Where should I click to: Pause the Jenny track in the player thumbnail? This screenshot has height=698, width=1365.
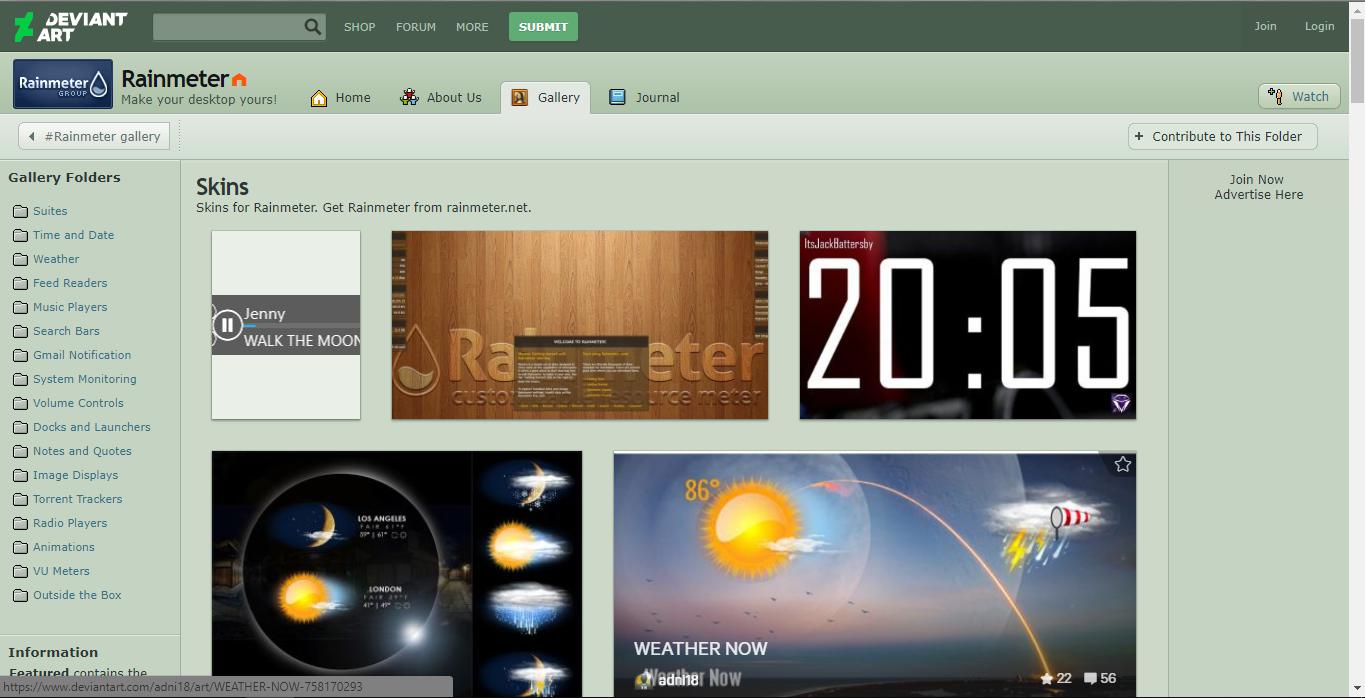tap(226, 325)
